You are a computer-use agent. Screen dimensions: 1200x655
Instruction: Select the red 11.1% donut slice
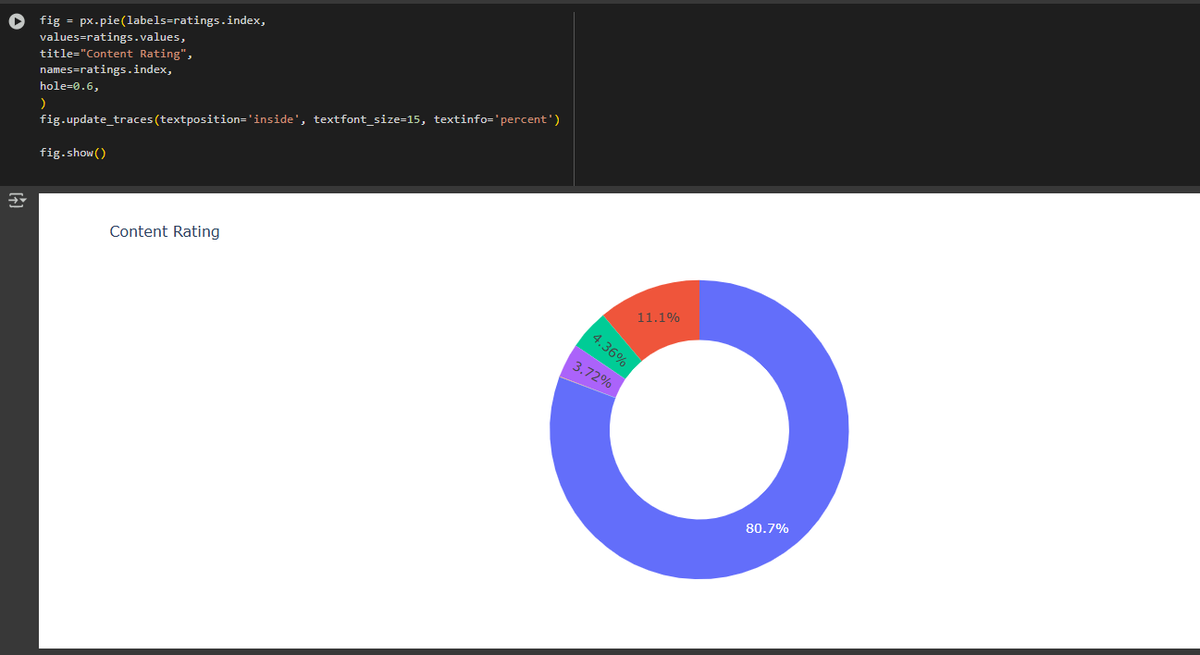(x=658, y=318)
